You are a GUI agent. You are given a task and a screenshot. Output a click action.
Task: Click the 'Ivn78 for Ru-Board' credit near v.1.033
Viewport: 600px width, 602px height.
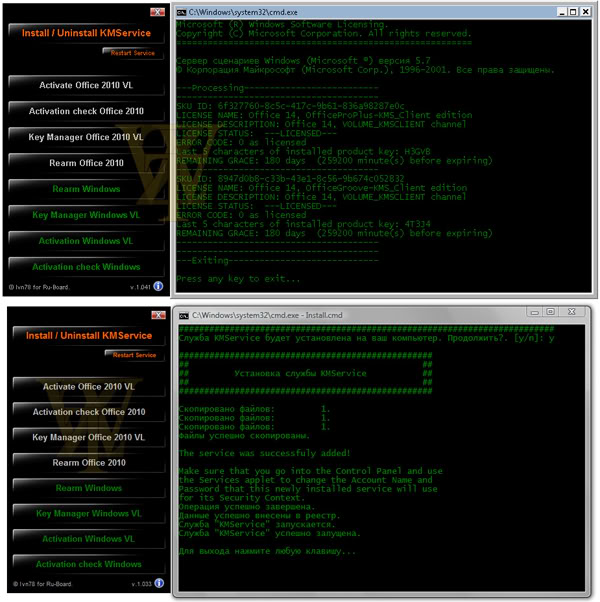point(42,584)
